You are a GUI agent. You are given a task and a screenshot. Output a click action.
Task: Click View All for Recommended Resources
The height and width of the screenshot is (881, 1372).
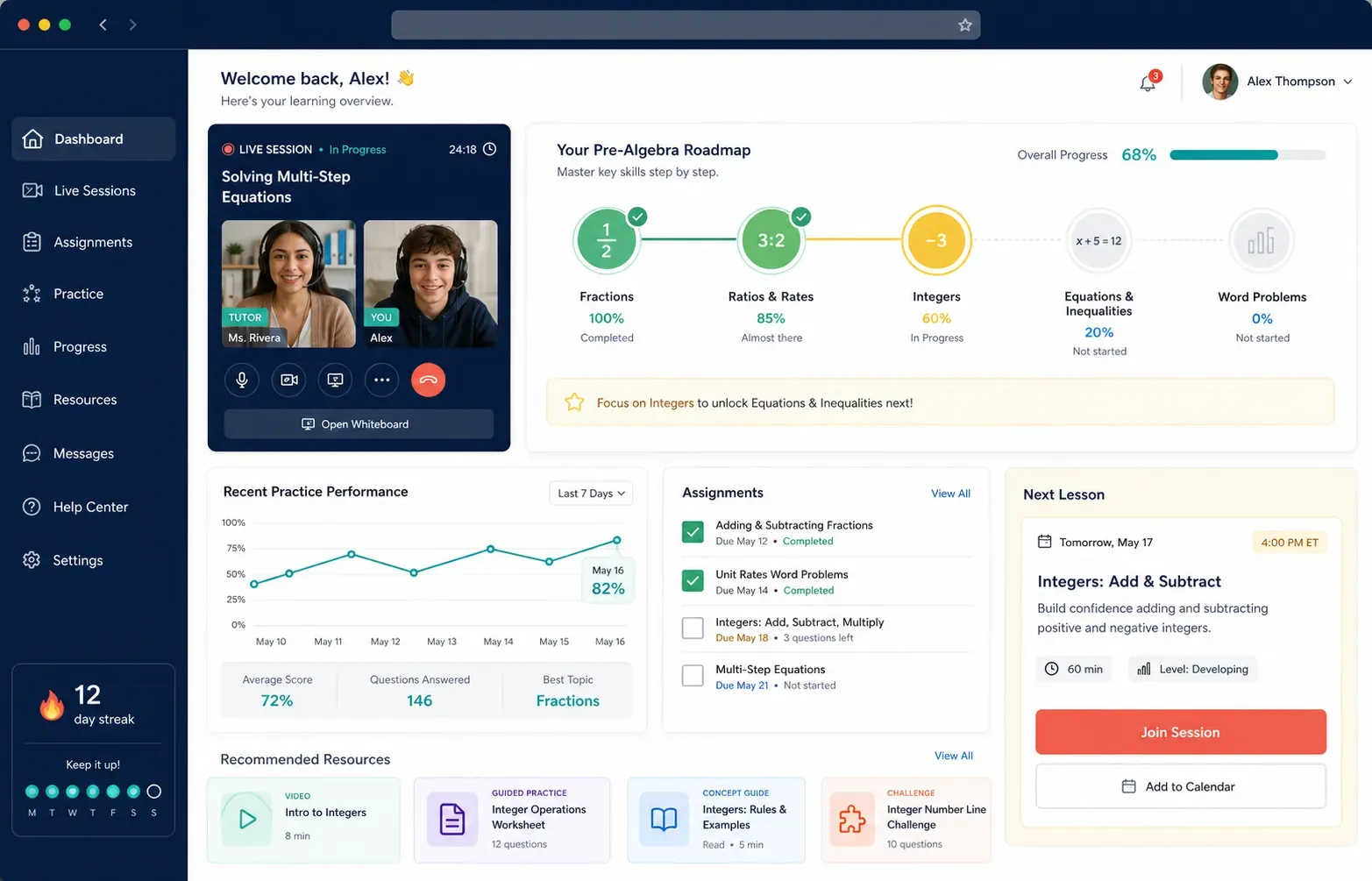954,756
